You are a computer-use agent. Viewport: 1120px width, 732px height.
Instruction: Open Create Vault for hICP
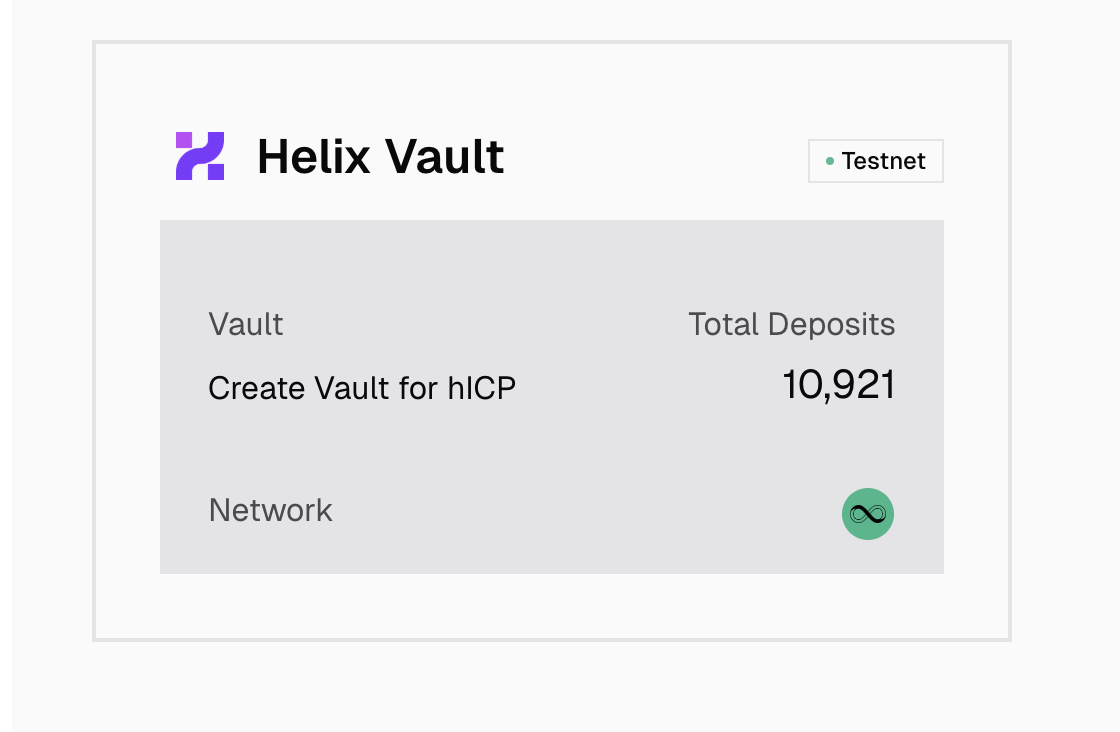coord(362,388)
